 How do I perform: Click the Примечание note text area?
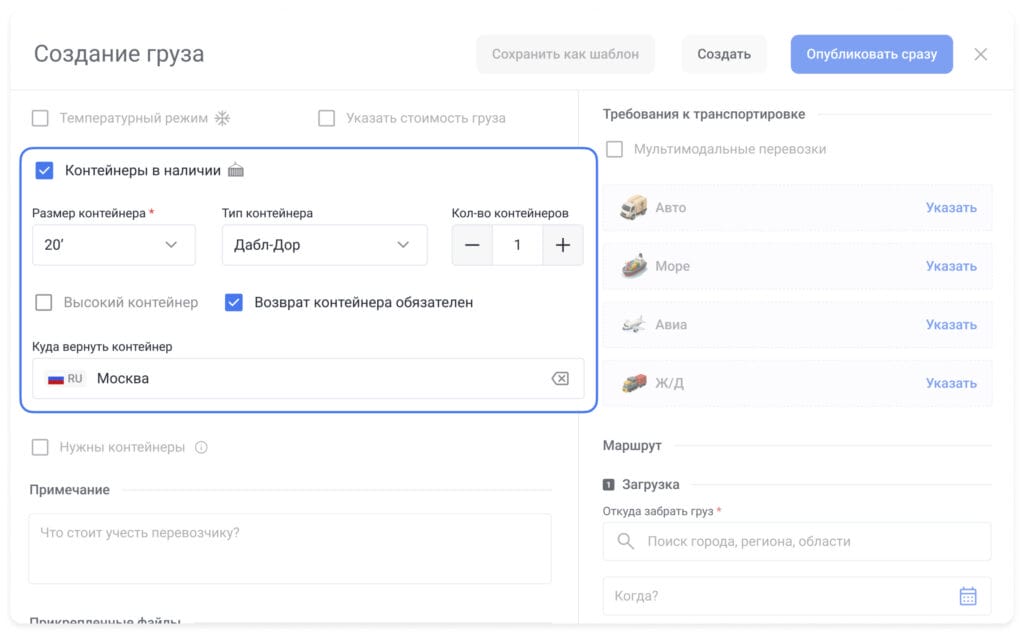[x=290, y=548]
